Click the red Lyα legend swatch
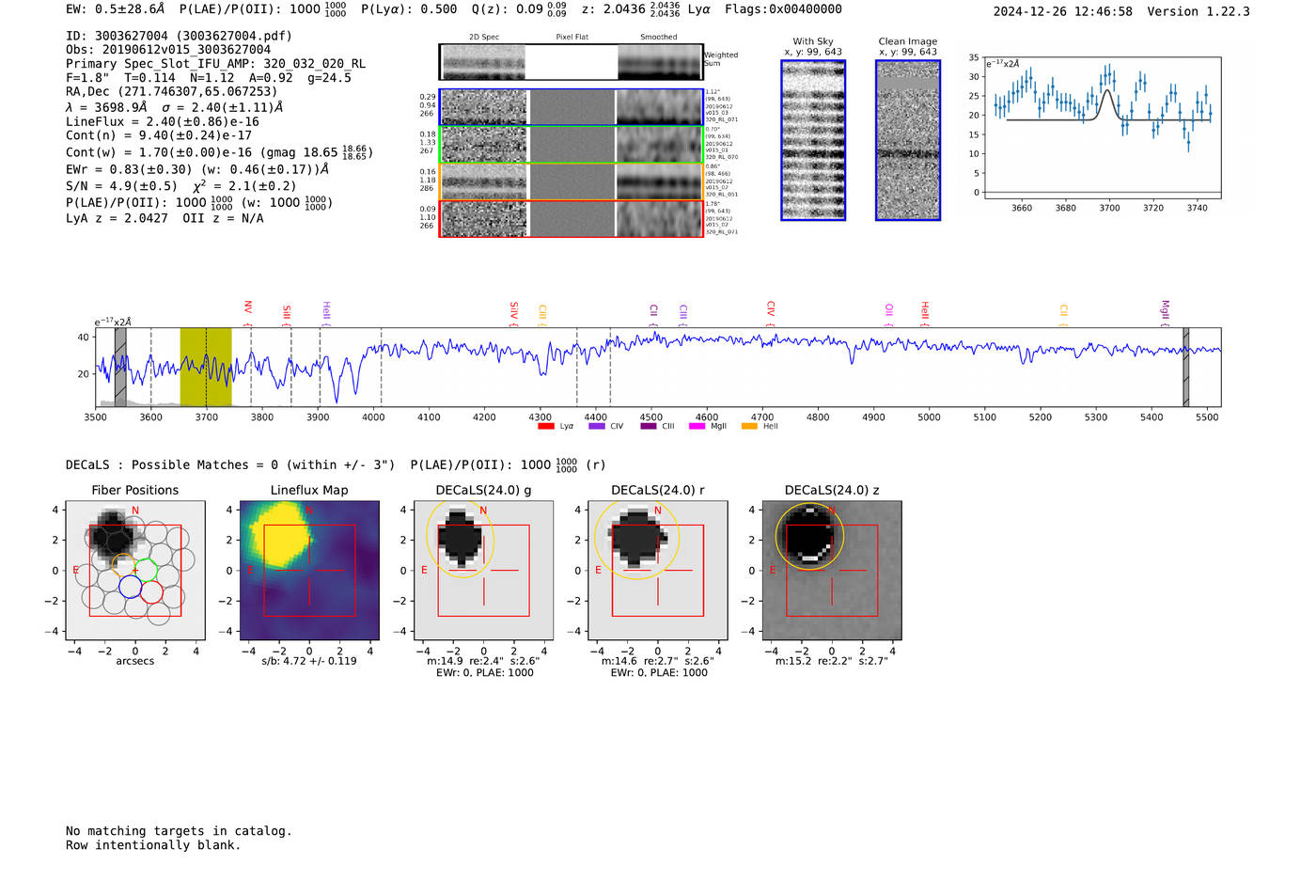Screen dimensions: 1316x896 [x=545, y=426]
